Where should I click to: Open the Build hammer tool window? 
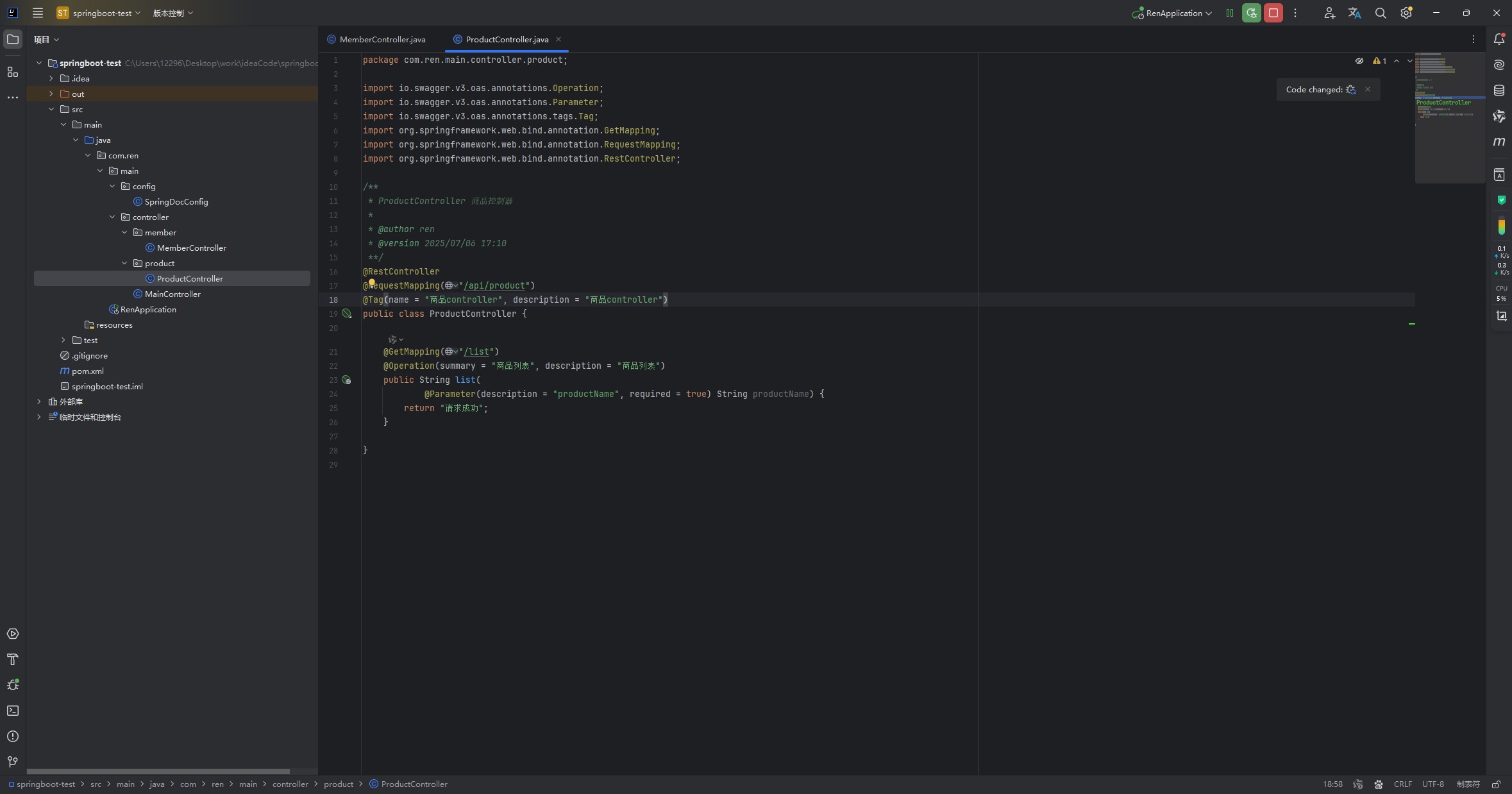13,659
